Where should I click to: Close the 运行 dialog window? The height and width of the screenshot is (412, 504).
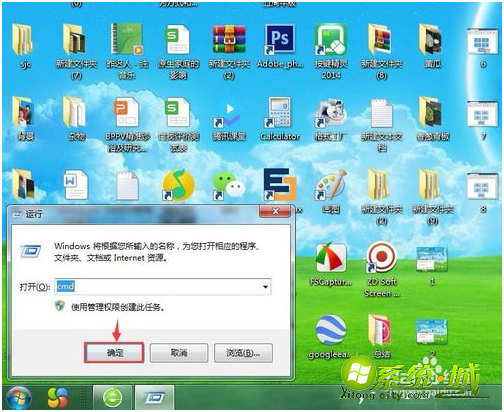tap(275, 211)
